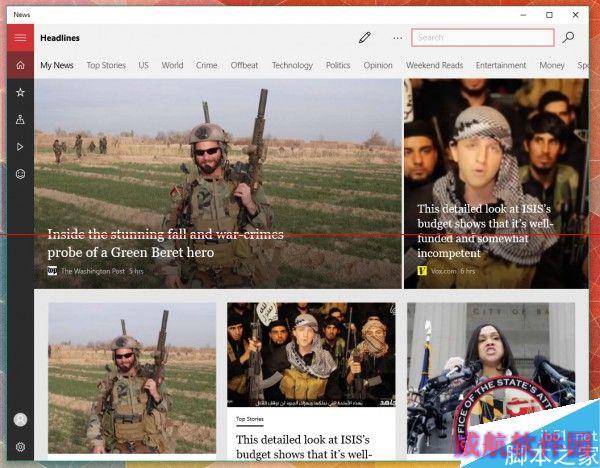600x468 pixels.
Task: Open the Offbeat tab
Action: click(x=244, y=65)
